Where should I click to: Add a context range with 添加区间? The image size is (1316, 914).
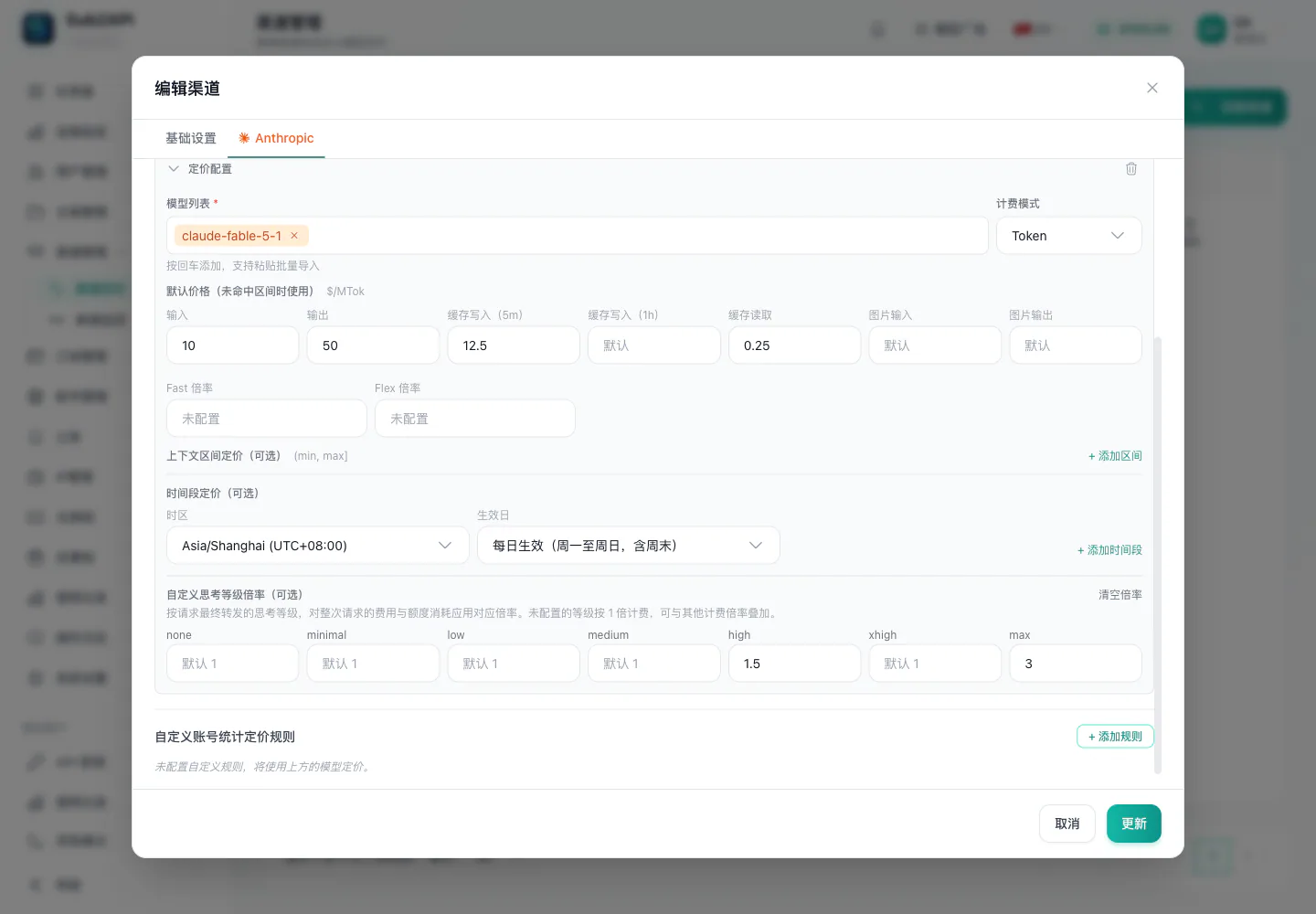click(1115, 456)
